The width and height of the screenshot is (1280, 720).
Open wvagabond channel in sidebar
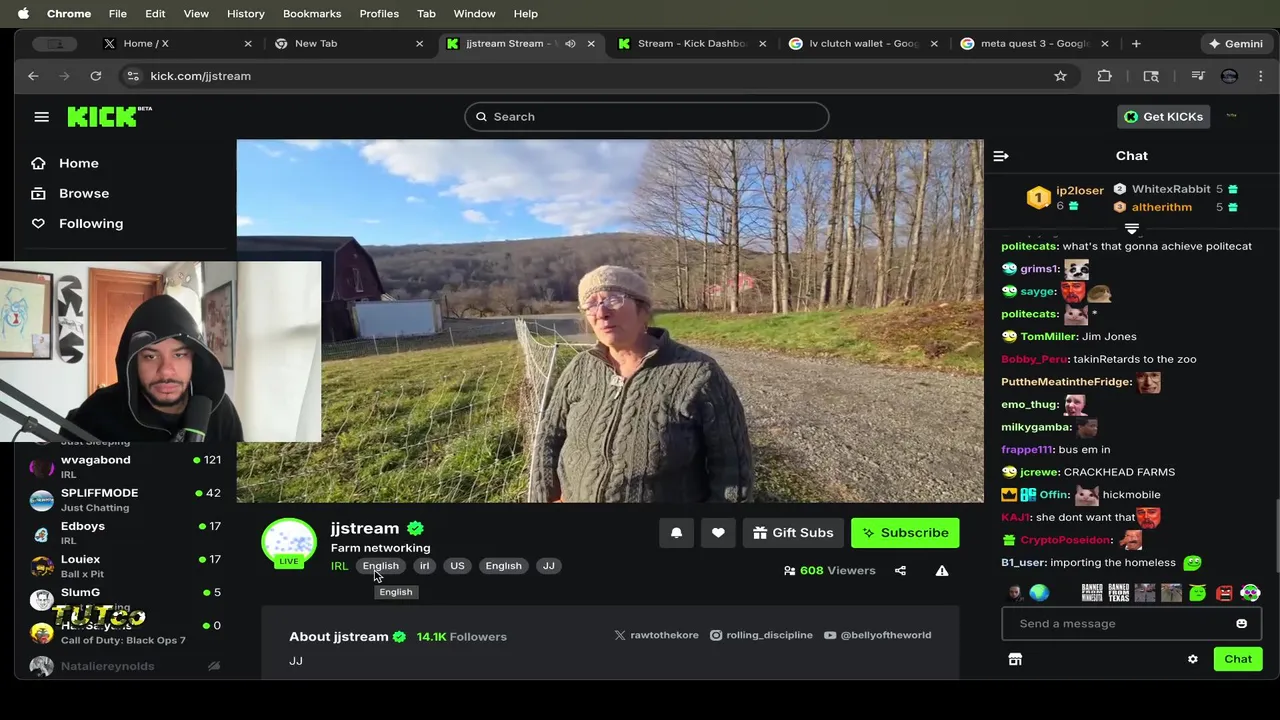[126, 466]
